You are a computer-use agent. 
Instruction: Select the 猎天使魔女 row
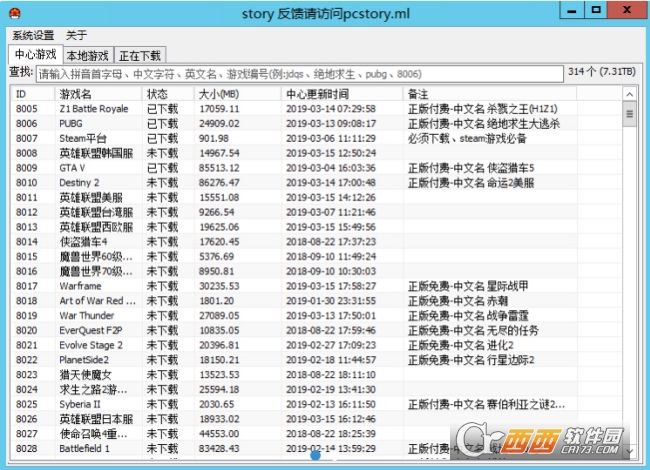pos(316,375)
